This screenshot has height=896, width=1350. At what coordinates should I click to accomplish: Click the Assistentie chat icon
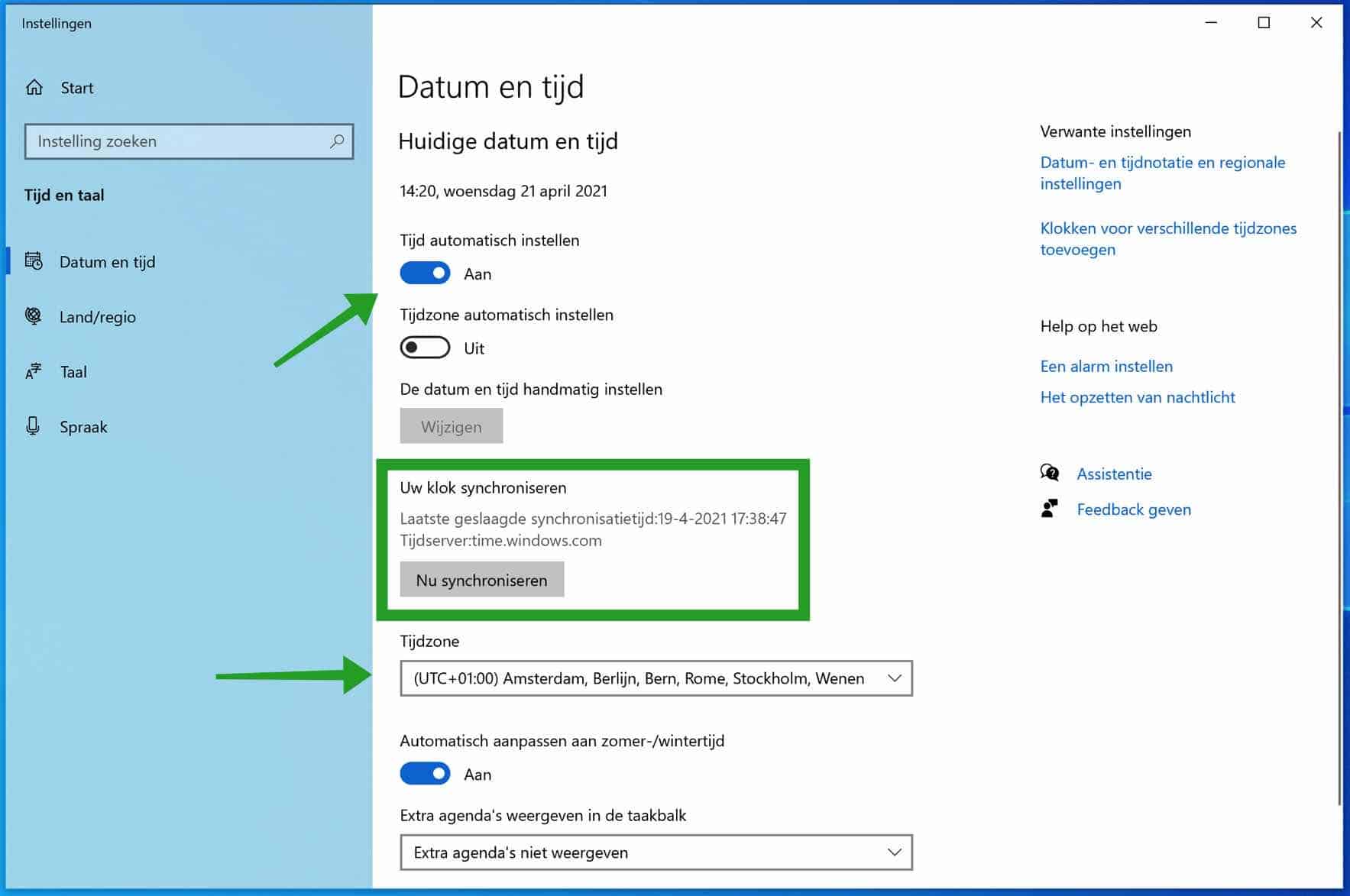click(x=1050, y=473)
